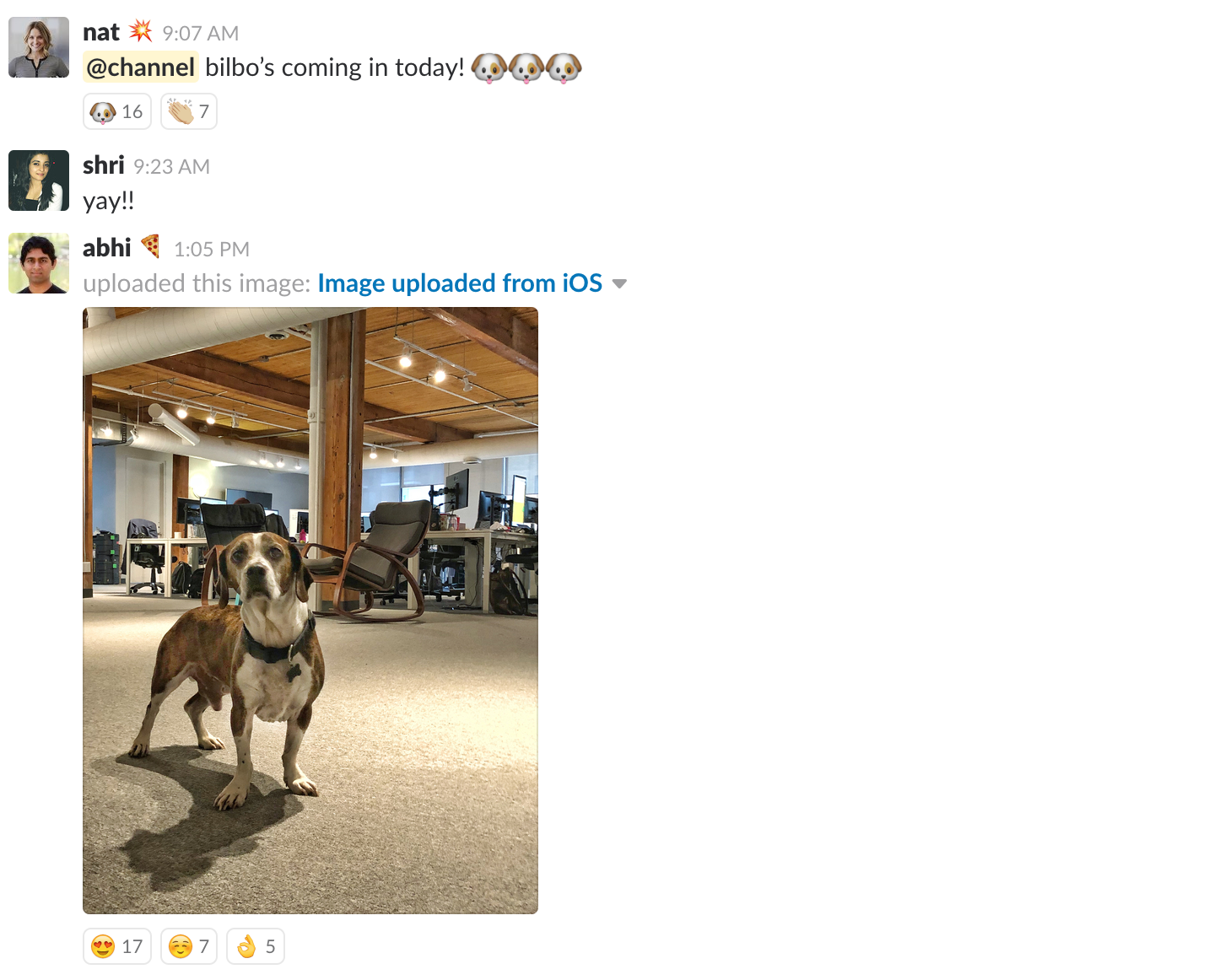The image size is (1220, 980).
Task: Open the uploaded dog photo thumbnail
Action: click(310, 611)
